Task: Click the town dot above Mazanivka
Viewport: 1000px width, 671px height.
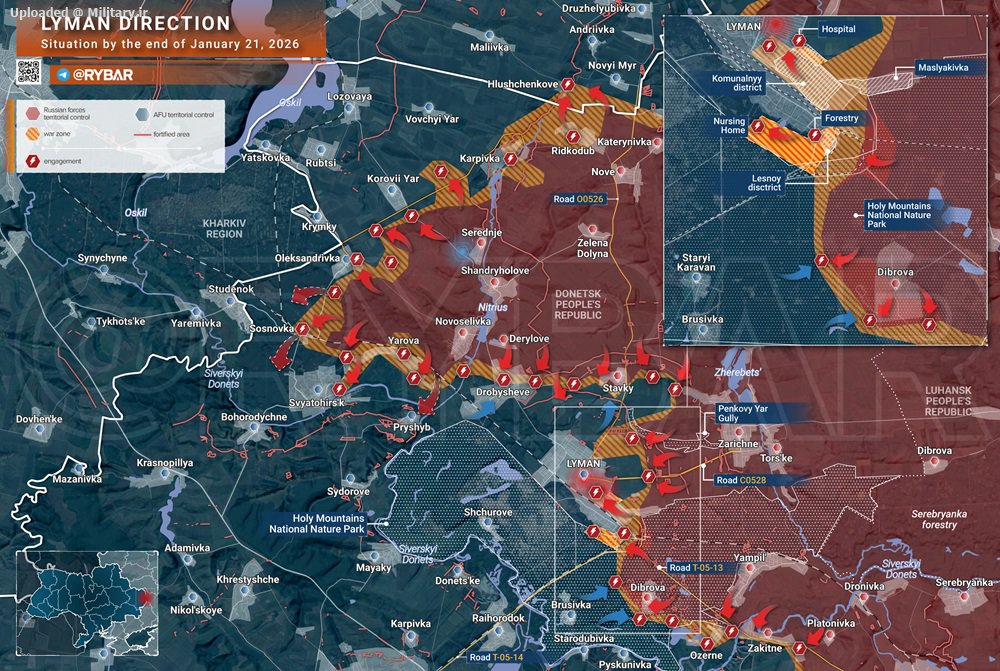Action: pyautogui.click(x=78, y=469)
